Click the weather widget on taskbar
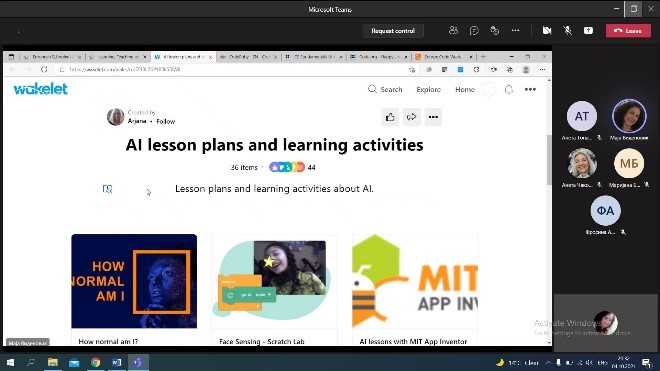 (x=518, y=363)
